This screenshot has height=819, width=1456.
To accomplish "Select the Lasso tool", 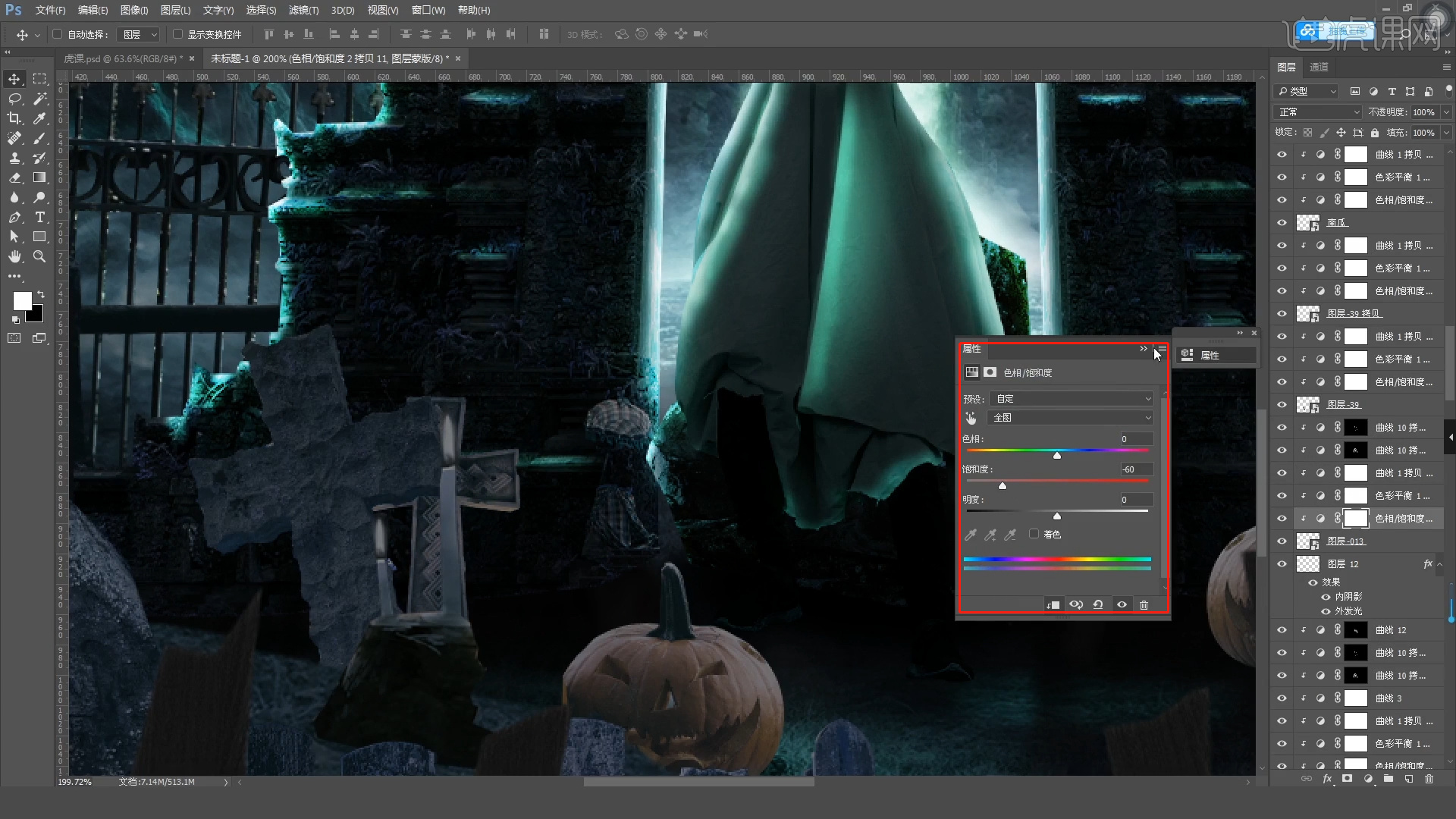I will coord(14,99).
